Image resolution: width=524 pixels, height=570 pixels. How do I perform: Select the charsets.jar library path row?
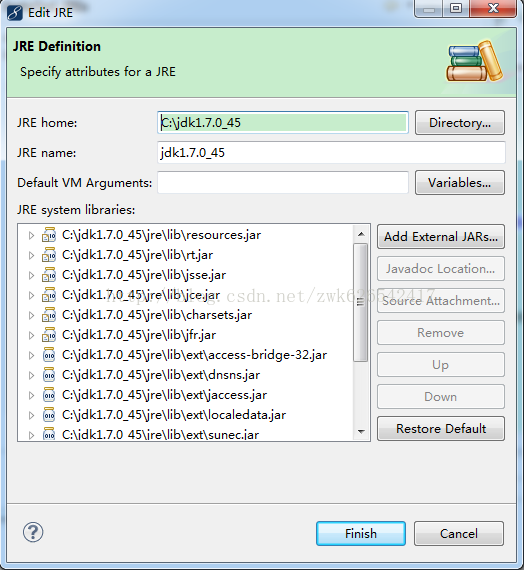tap(157, 315)
